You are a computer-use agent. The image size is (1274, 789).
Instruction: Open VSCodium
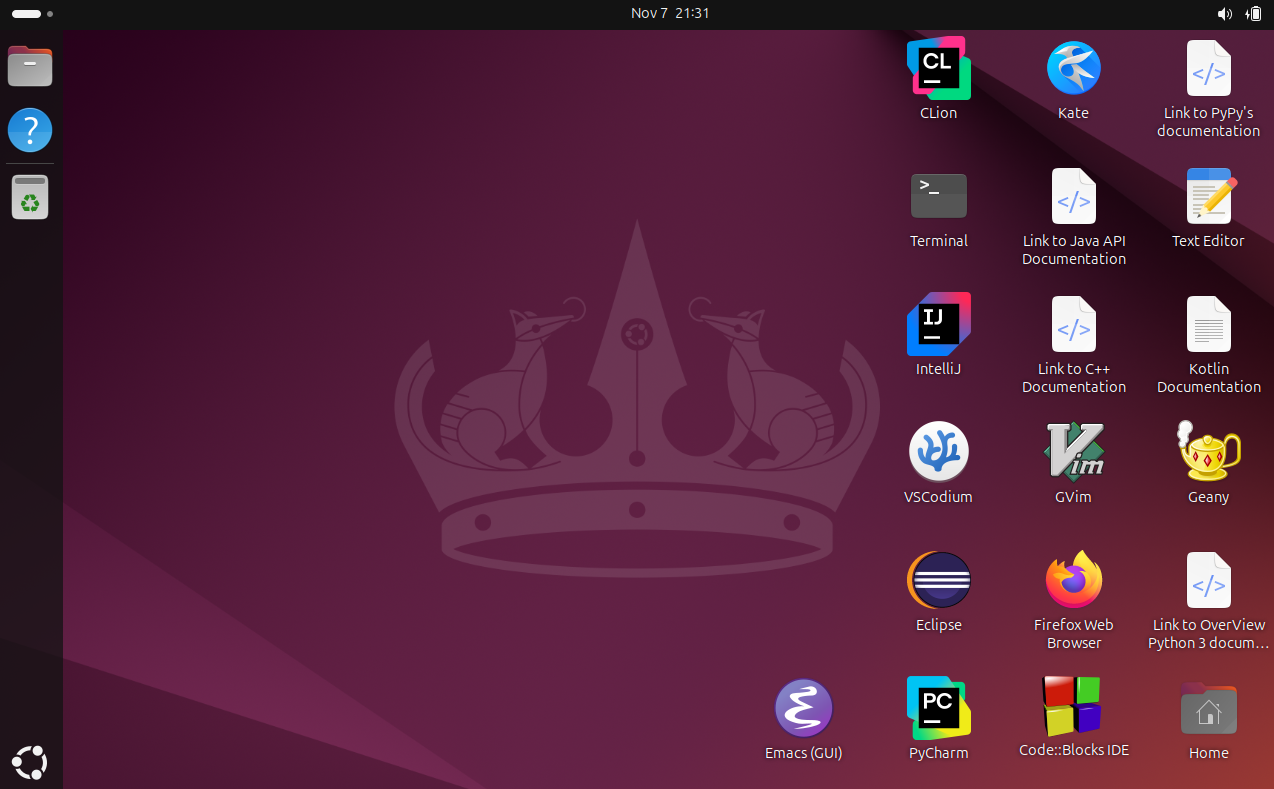point(938,451)
